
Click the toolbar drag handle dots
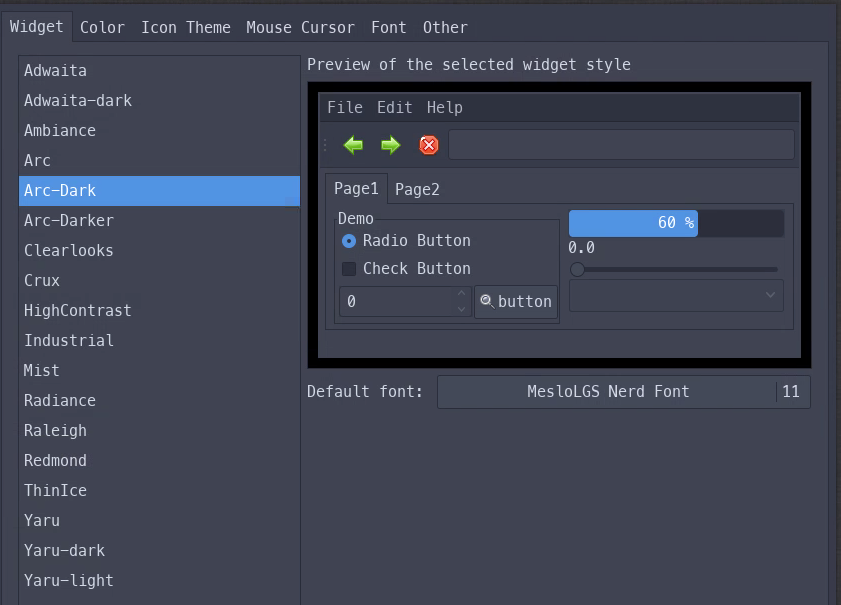326,145
